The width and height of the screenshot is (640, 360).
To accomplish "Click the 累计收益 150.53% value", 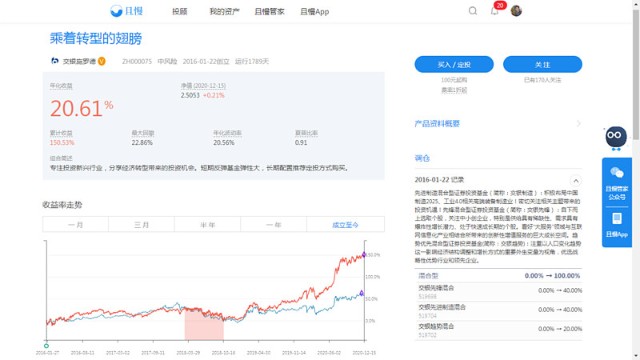I will coord(62,143).
